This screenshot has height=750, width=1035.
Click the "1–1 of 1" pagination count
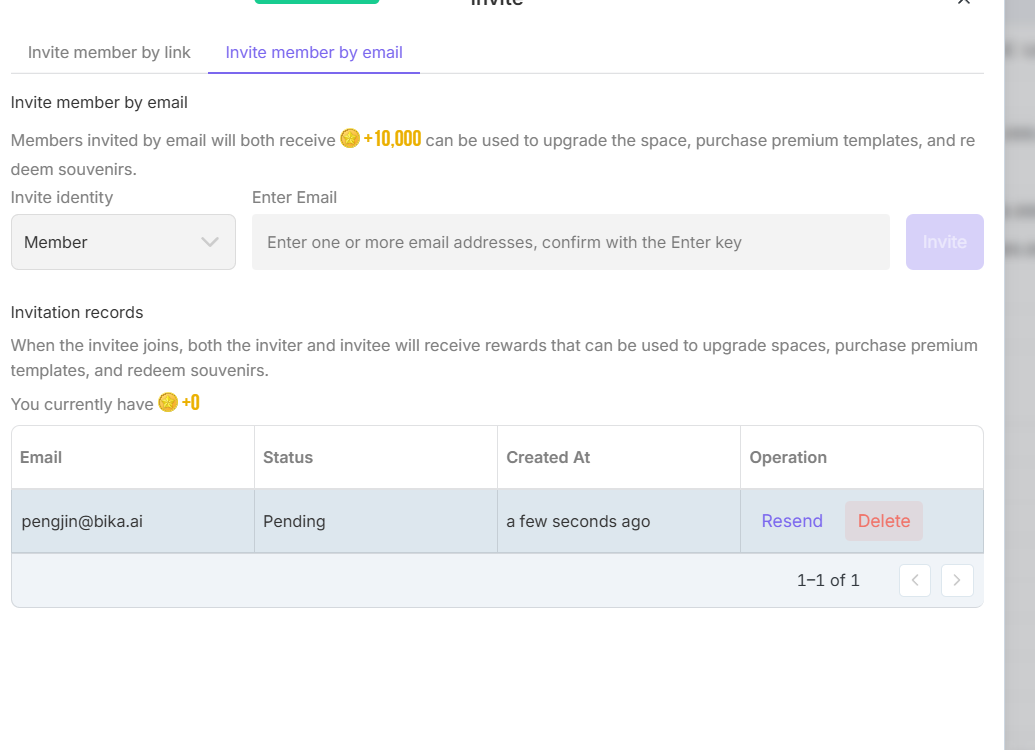[x=828, y=580]
